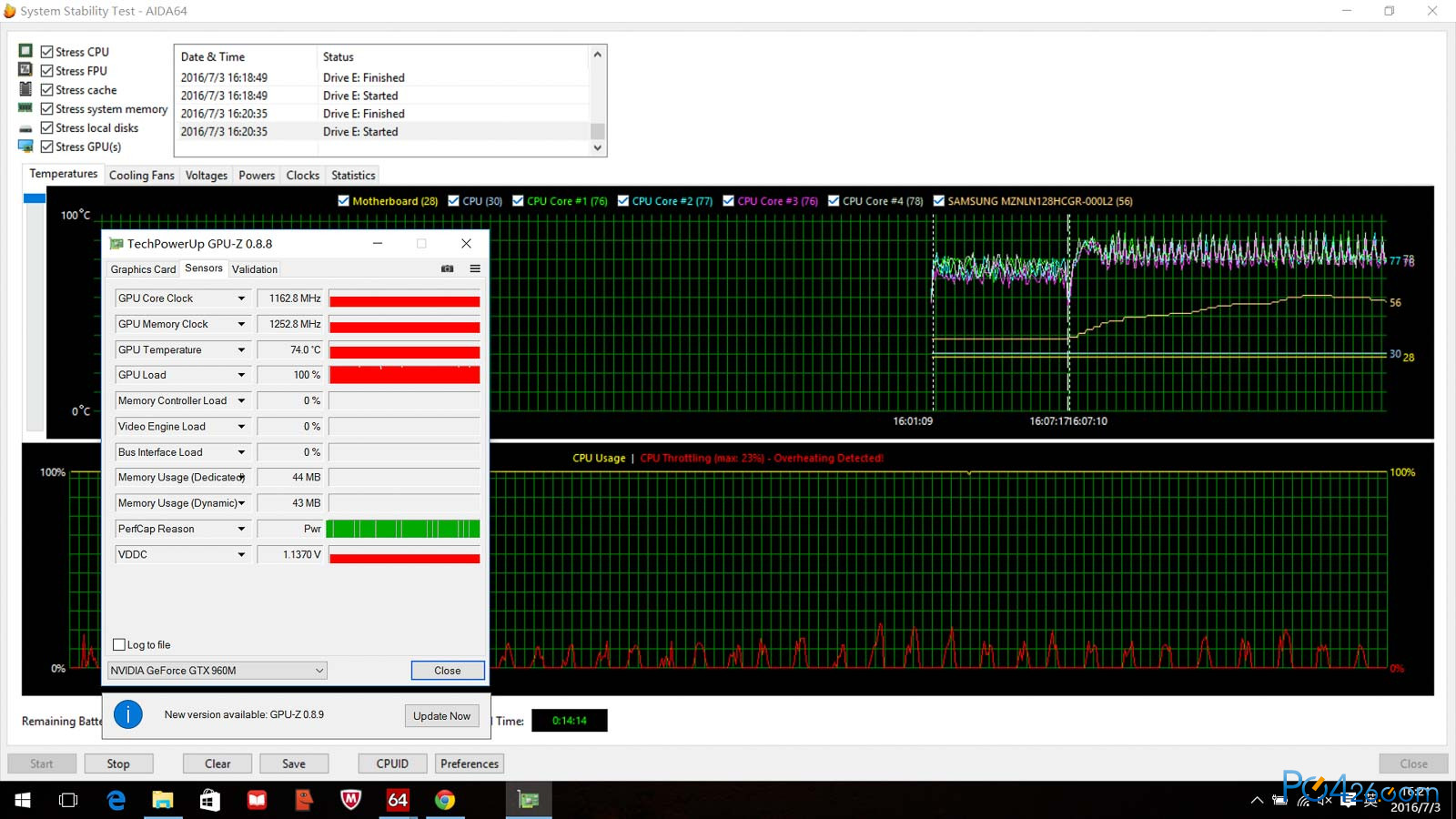Click the Clear button

pos(217,763)
